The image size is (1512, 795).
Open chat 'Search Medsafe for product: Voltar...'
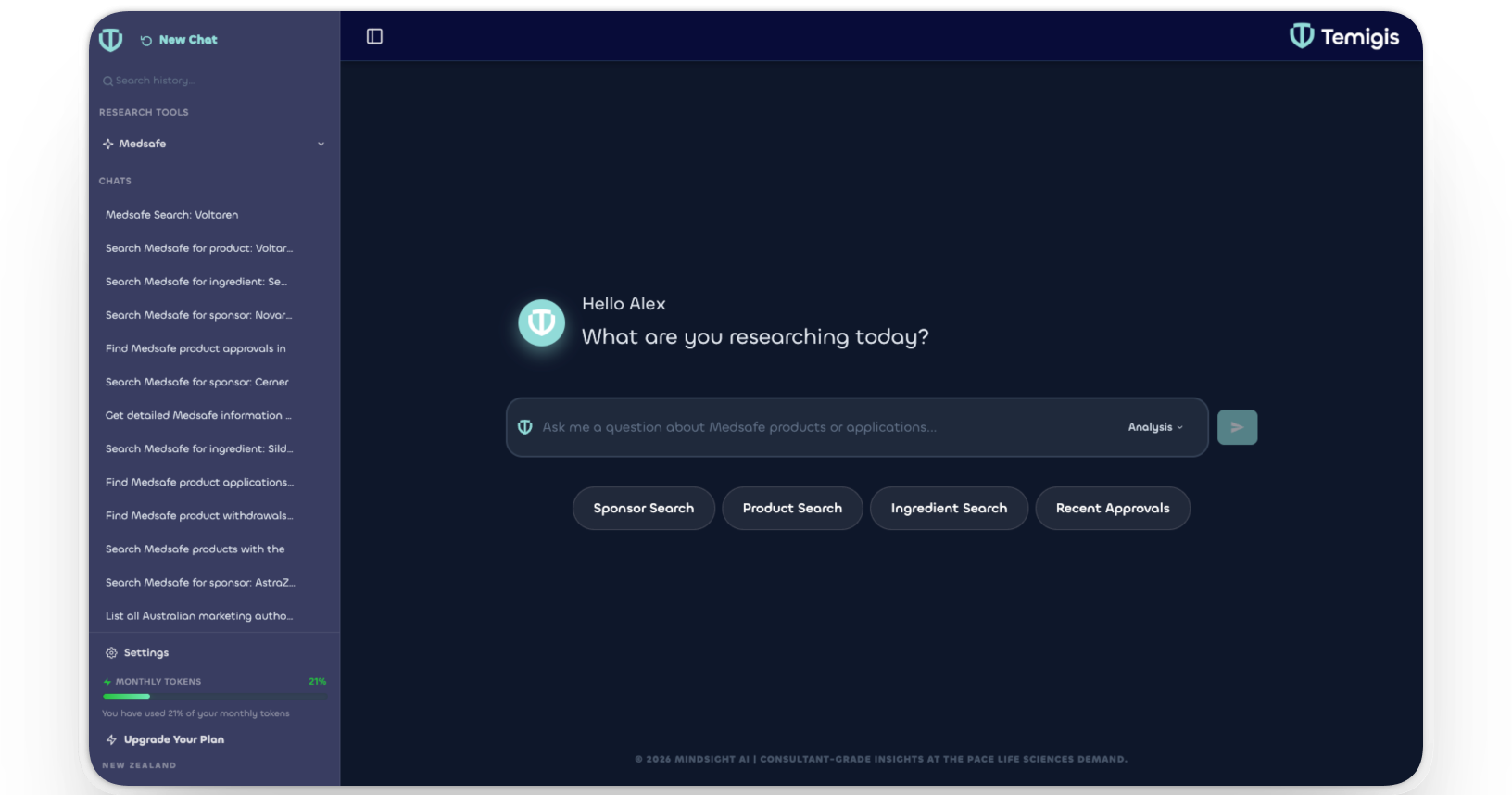coord(199,248)
